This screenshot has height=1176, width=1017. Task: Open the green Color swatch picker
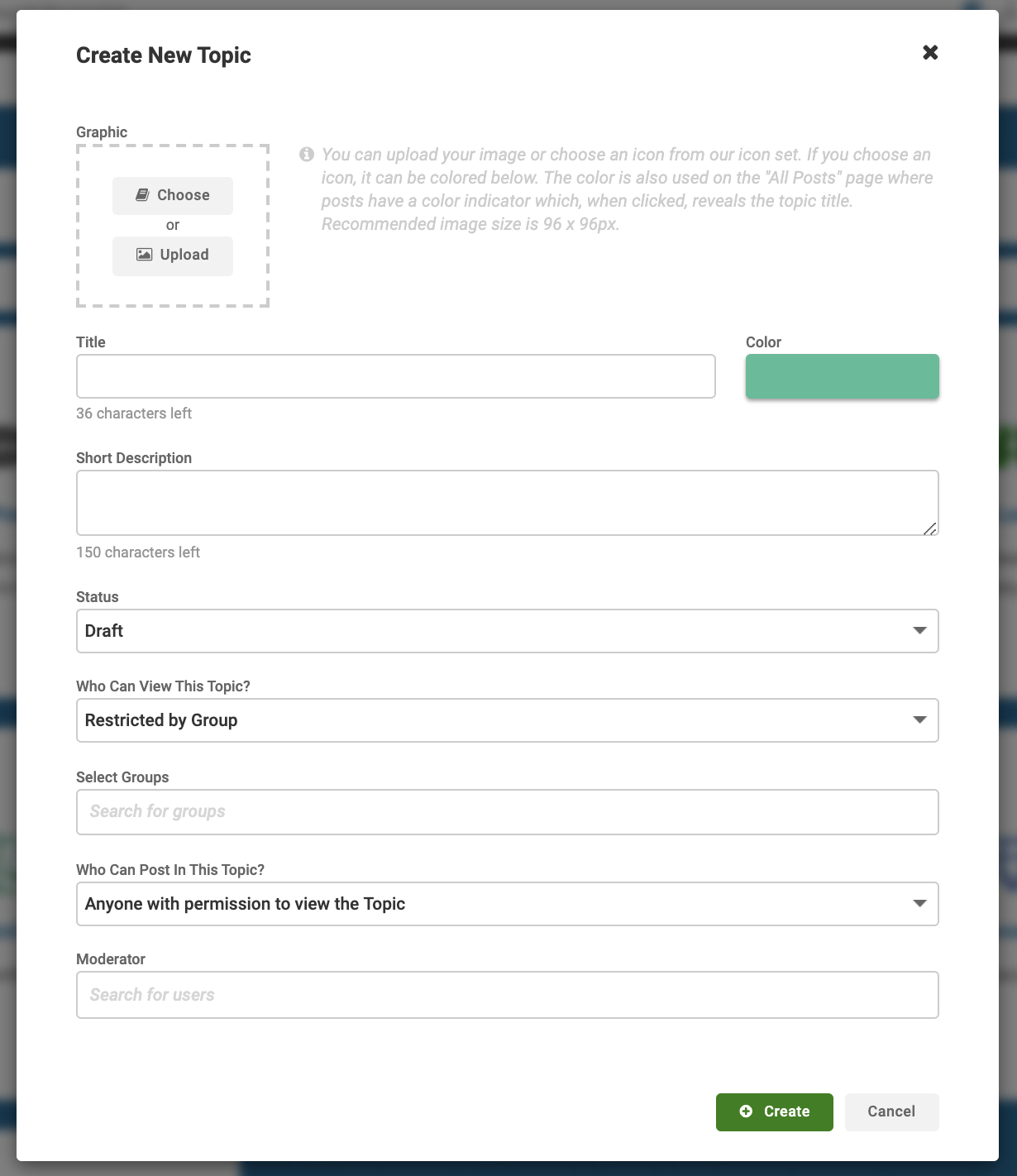pos(842,376)
